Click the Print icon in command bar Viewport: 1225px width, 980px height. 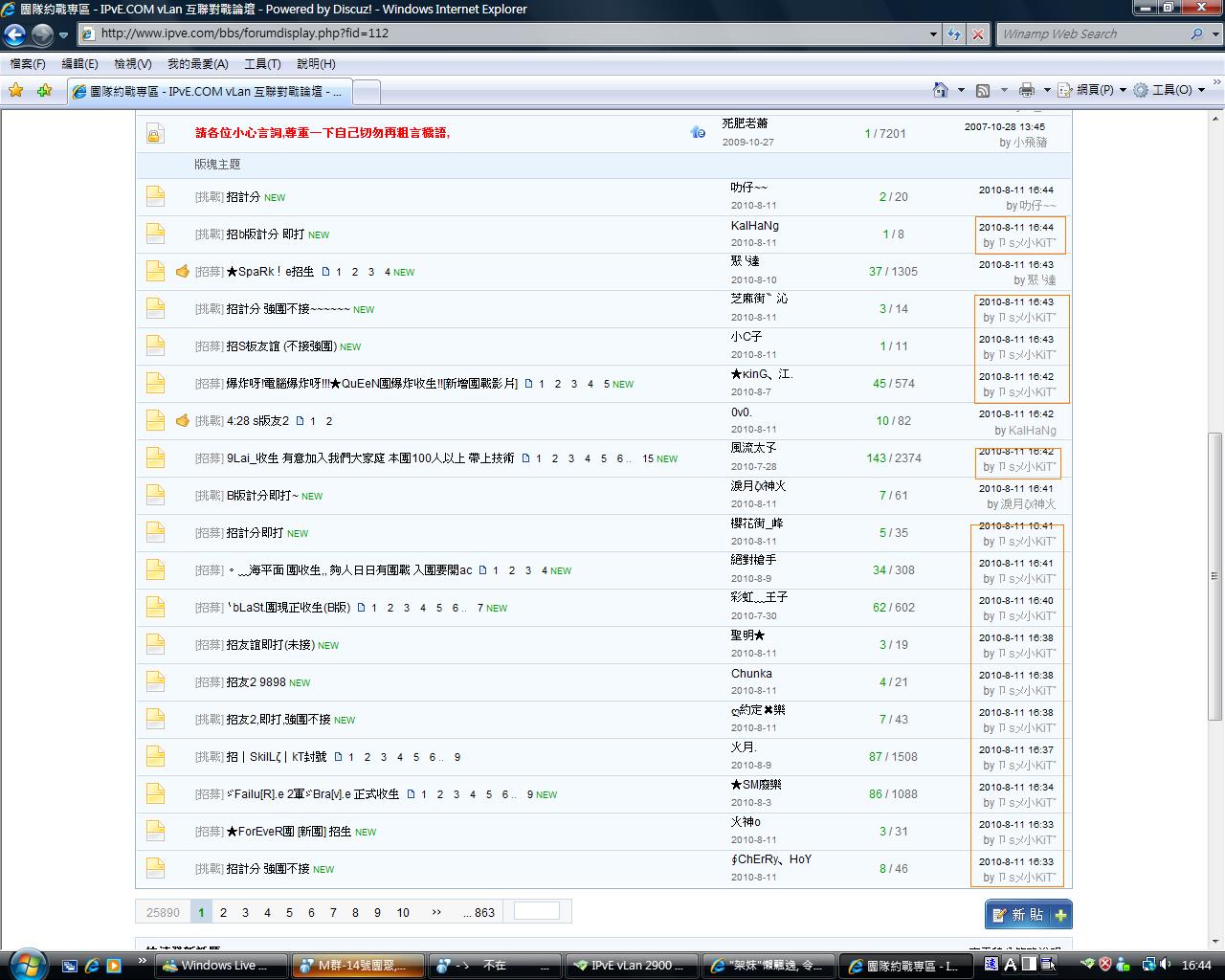click(1027, 90)
